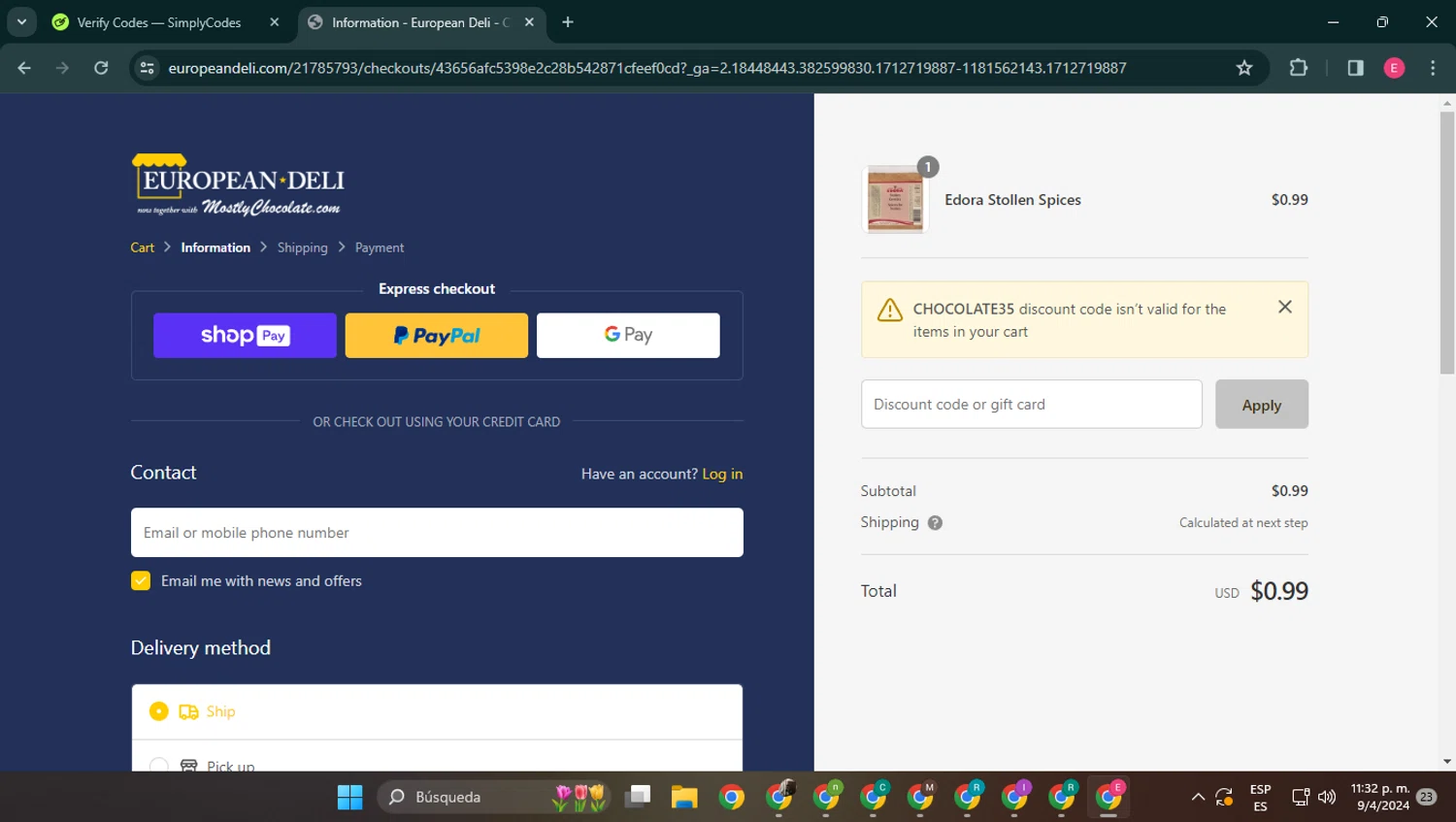The height and width of the screenshot is (822, 1456).
Task: Click the Apply discount button
Action: (x=1262, y=405)
